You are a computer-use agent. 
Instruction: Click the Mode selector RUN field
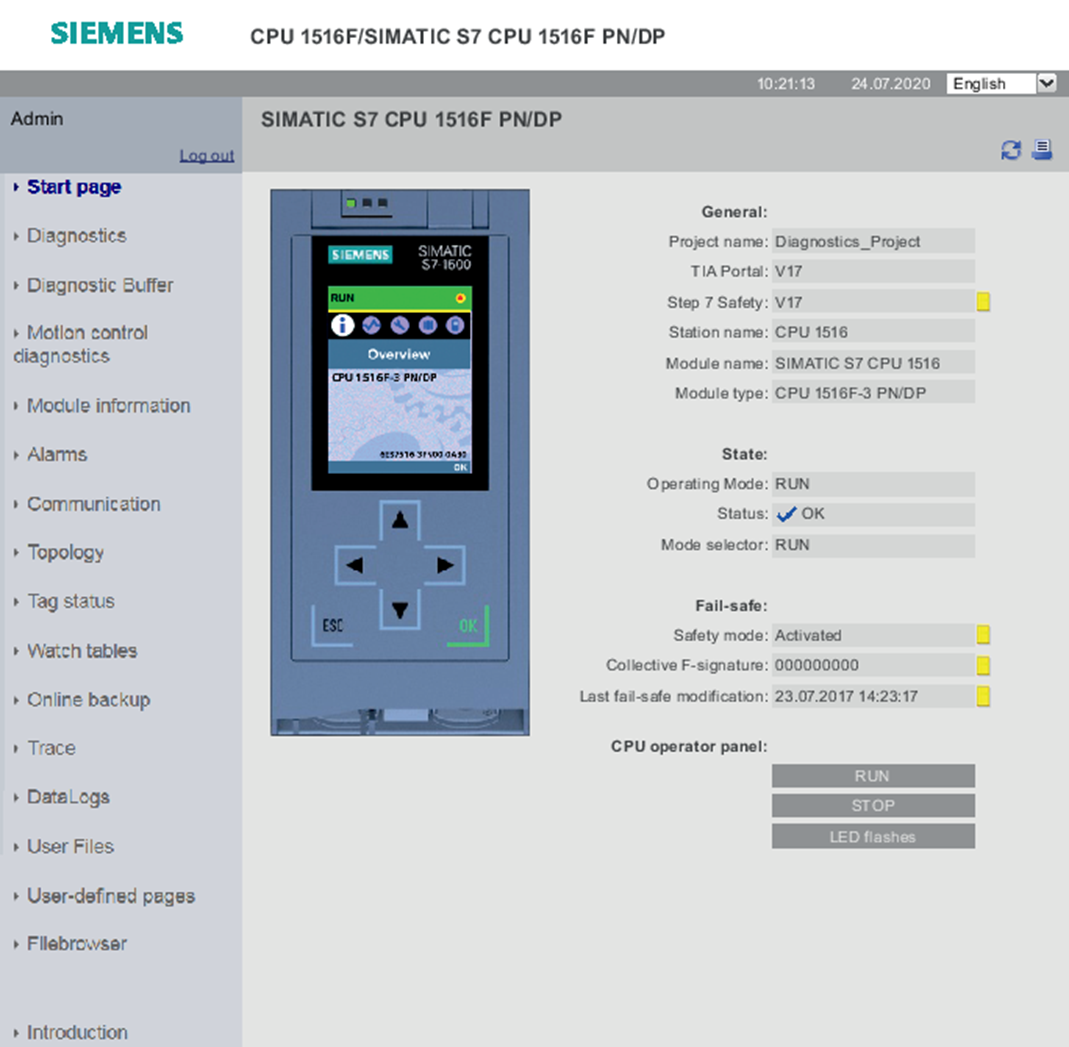[873, 545]
